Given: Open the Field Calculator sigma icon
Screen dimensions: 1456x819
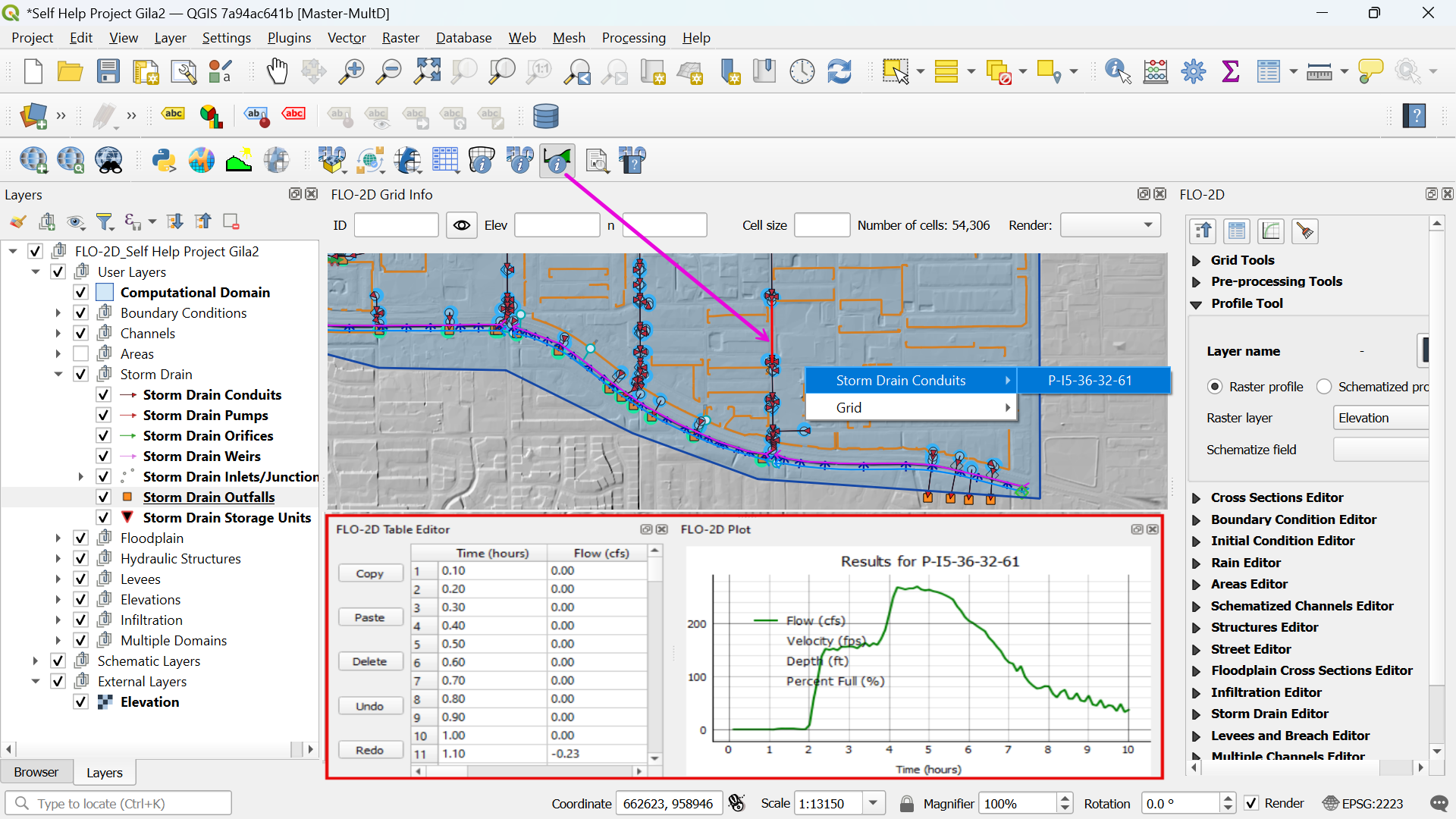Looking at the screenshot, I should click(x=1231, y=71).
